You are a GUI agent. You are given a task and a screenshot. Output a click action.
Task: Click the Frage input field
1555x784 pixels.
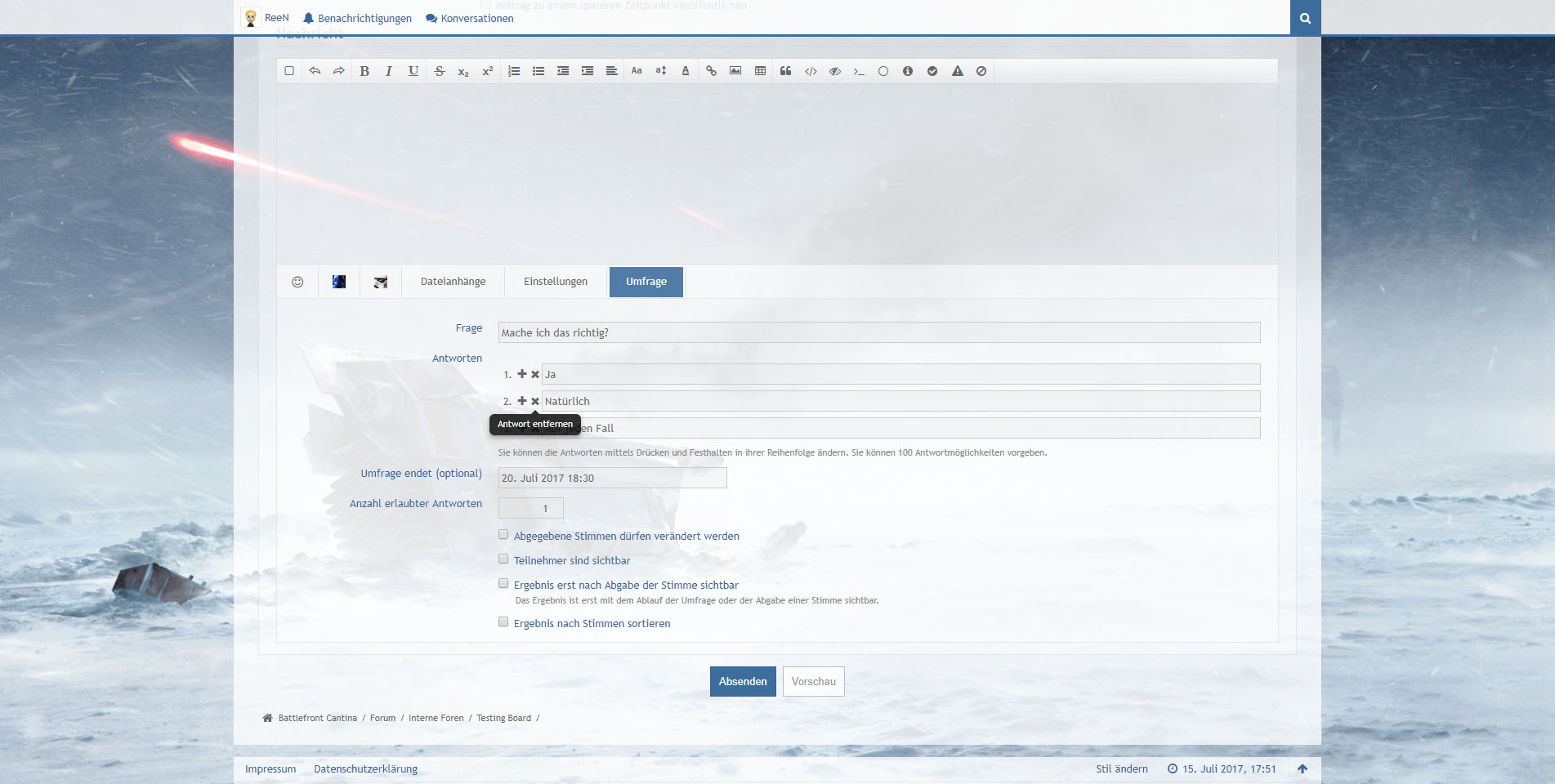[879, 332]
